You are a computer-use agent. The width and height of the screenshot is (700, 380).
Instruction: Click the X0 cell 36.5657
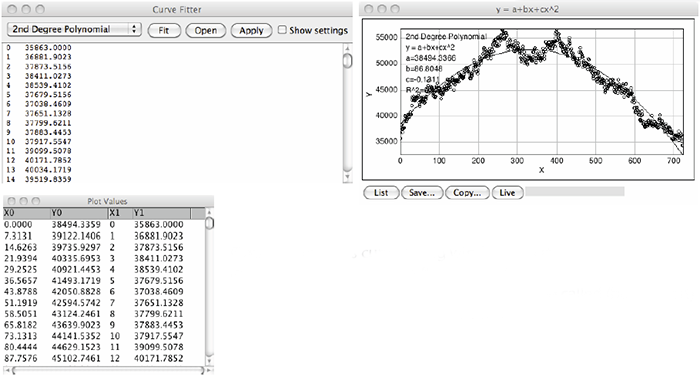click(x=21, y=280)
